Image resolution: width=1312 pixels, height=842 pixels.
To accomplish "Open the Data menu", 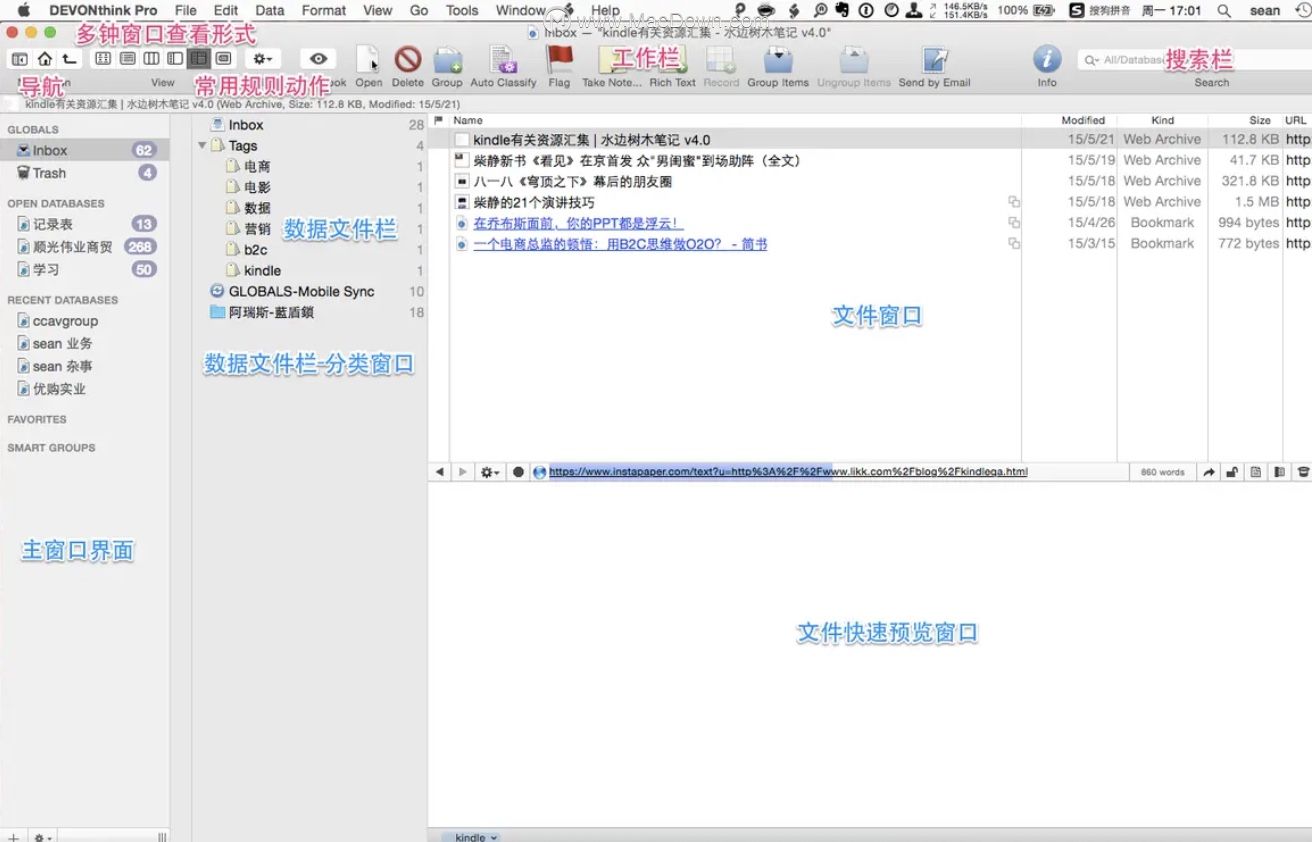I will coord(270,10).
